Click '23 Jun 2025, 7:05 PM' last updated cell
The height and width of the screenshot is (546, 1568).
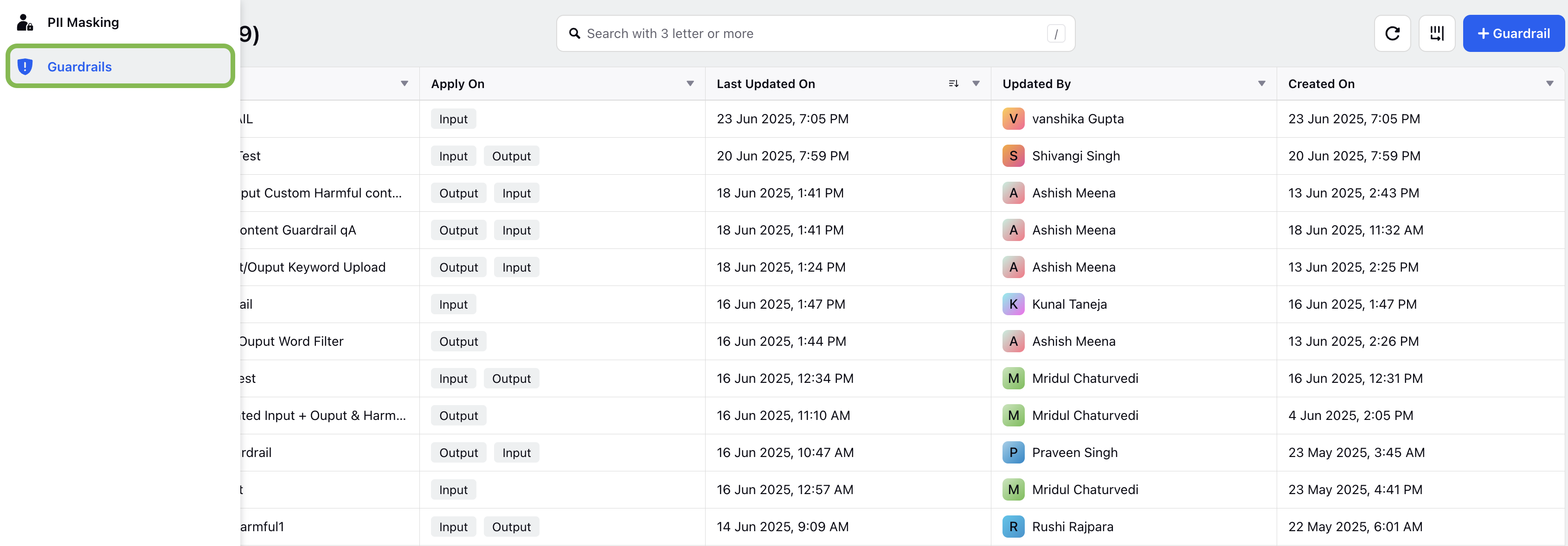(x=782, y=119)
